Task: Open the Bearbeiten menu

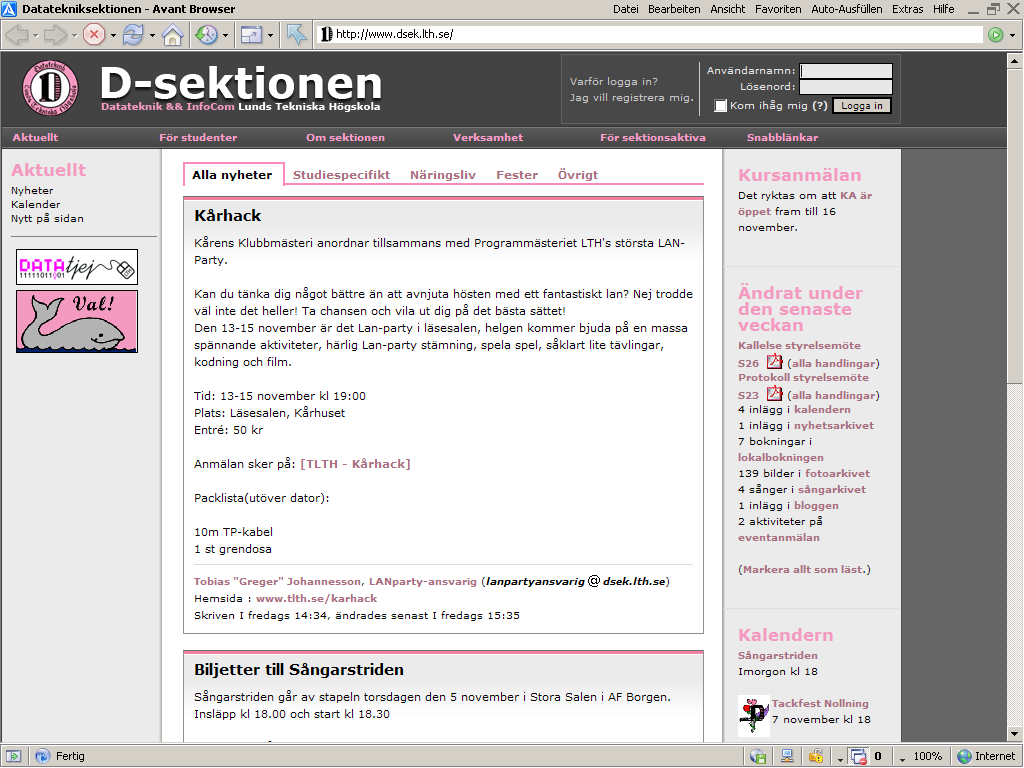Action: [x=674, y=9]
